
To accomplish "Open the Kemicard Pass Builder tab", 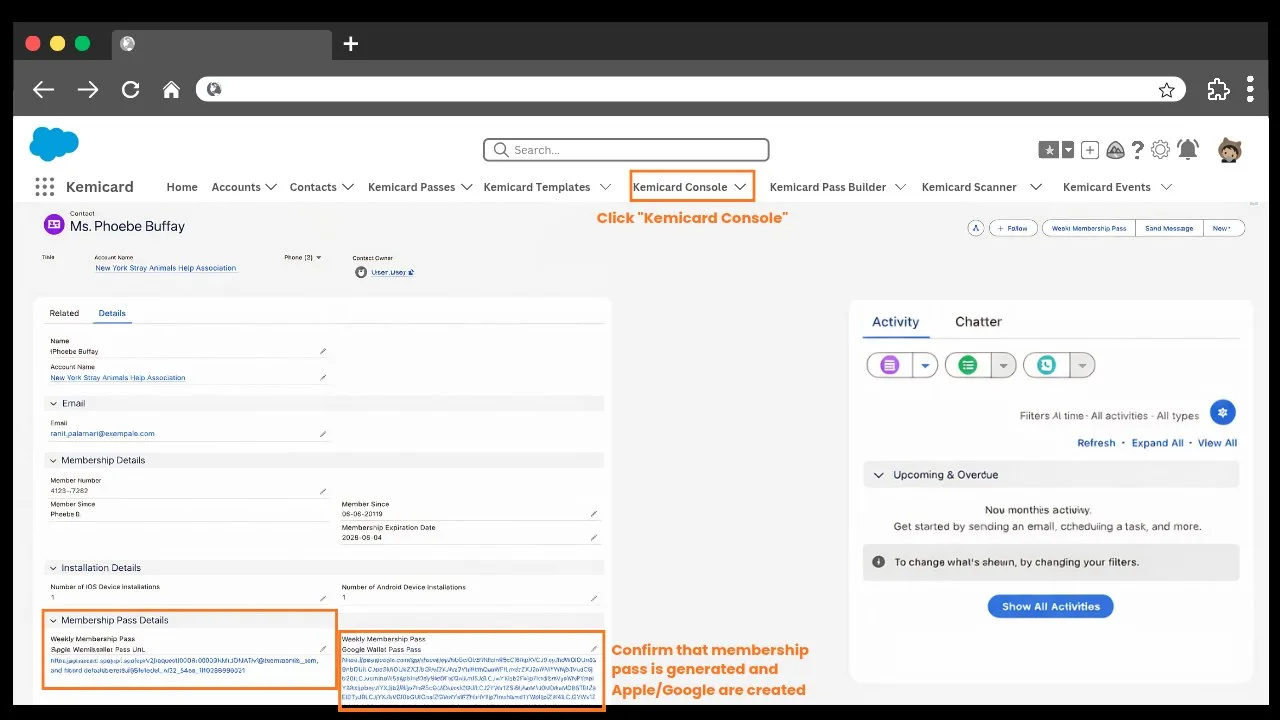I will pos(828,187).
